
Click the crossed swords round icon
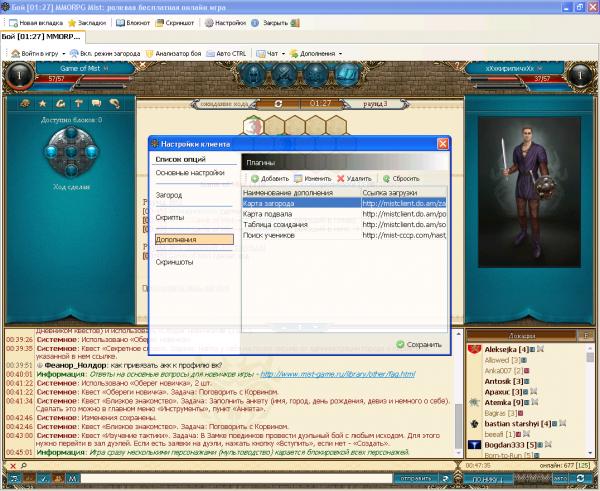click(x=284, y=74)
